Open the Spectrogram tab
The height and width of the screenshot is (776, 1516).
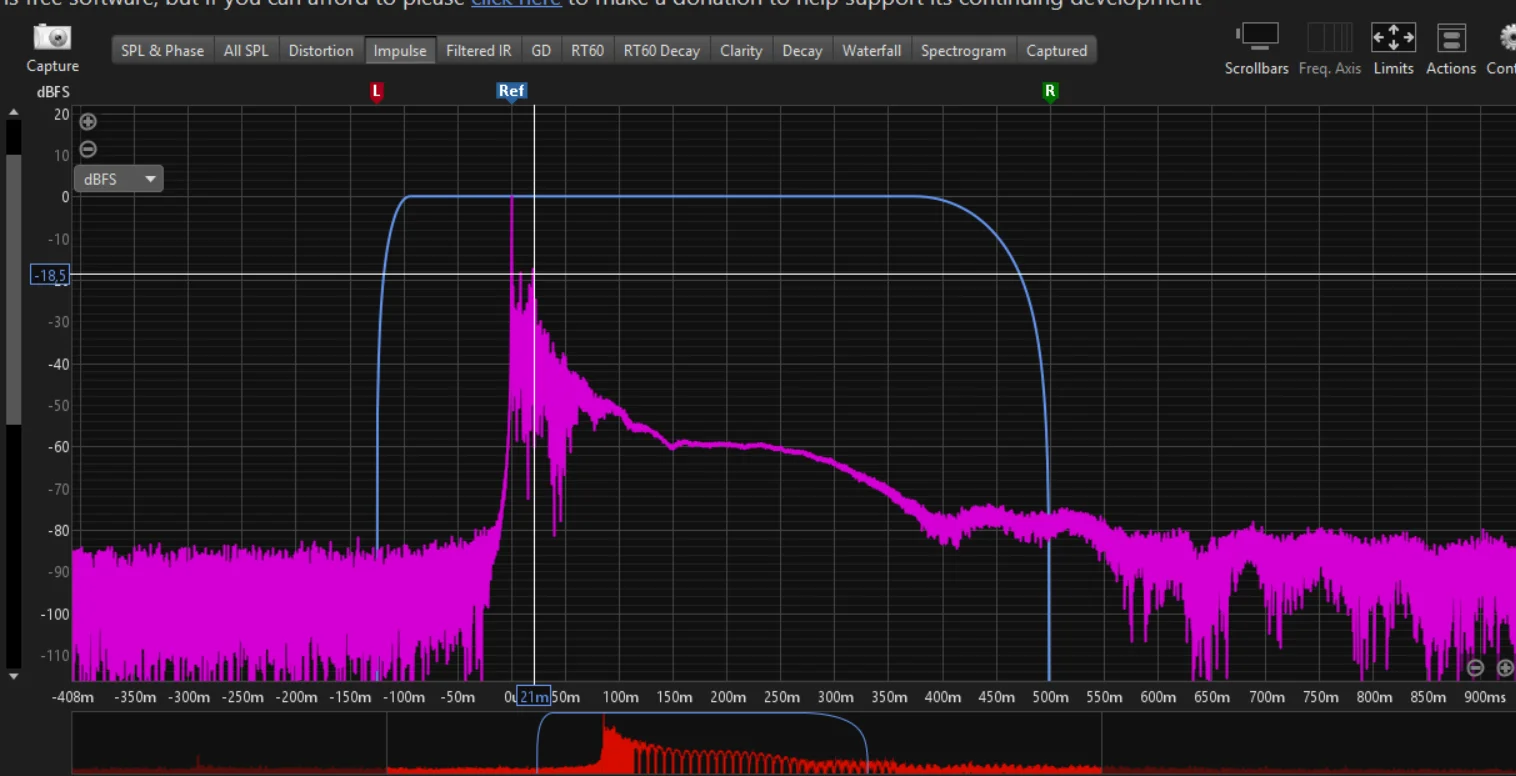963,50
